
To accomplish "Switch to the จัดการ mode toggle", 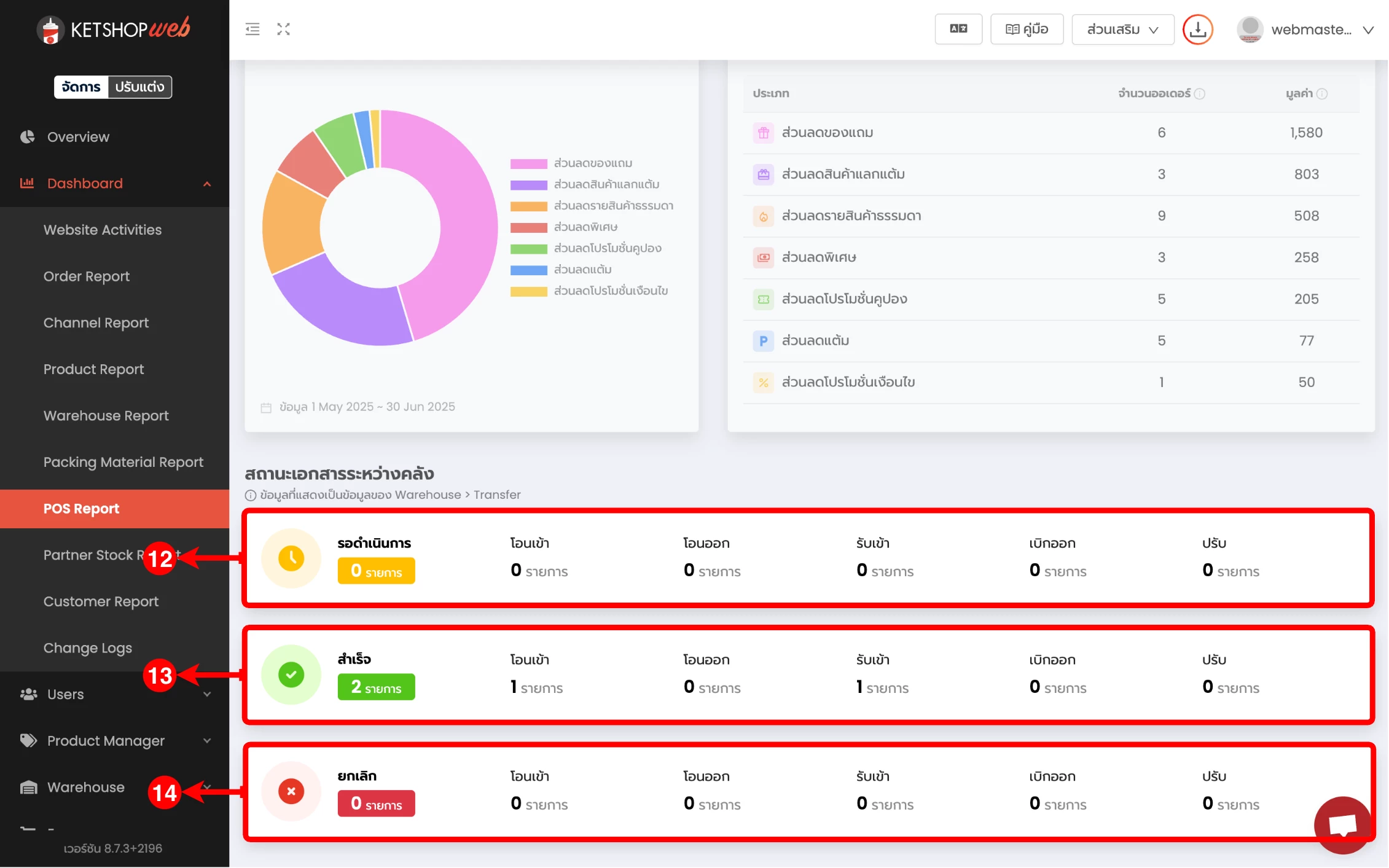I will coord(81,87).
